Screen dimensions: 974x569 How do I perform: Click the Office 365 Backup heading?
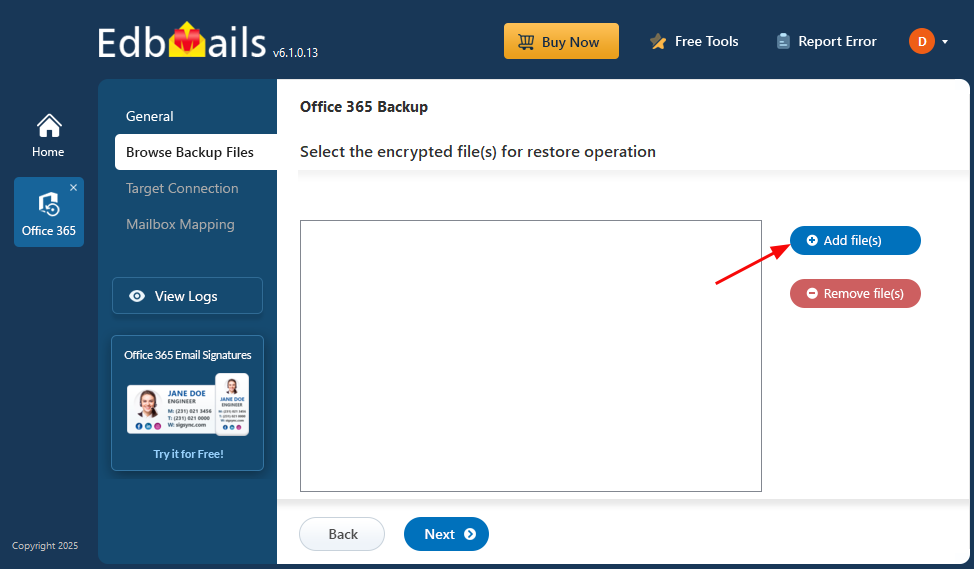[364, 107]
